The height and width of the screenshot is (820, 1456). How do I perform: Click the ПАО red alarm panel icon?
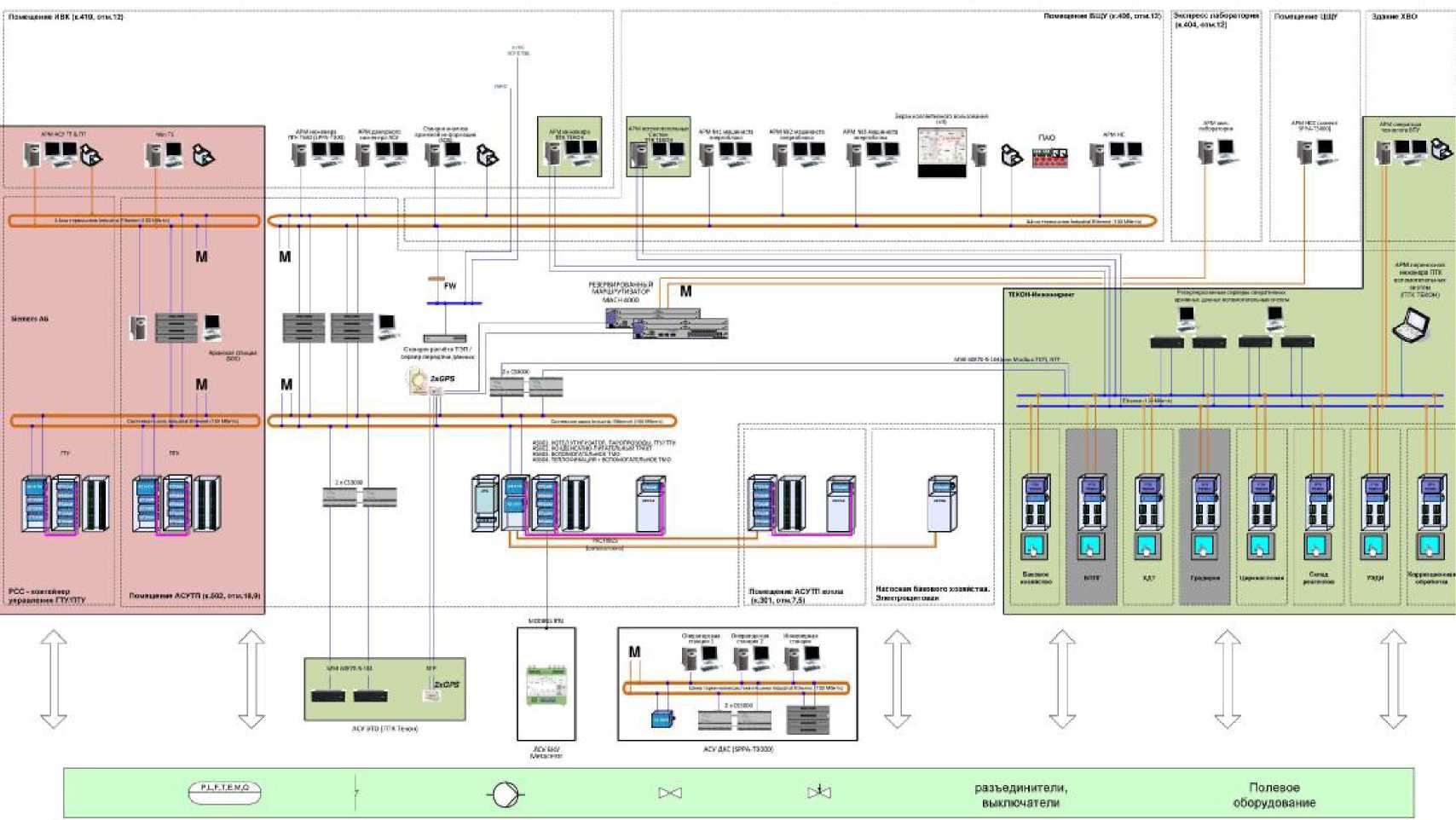[1049, 157]
